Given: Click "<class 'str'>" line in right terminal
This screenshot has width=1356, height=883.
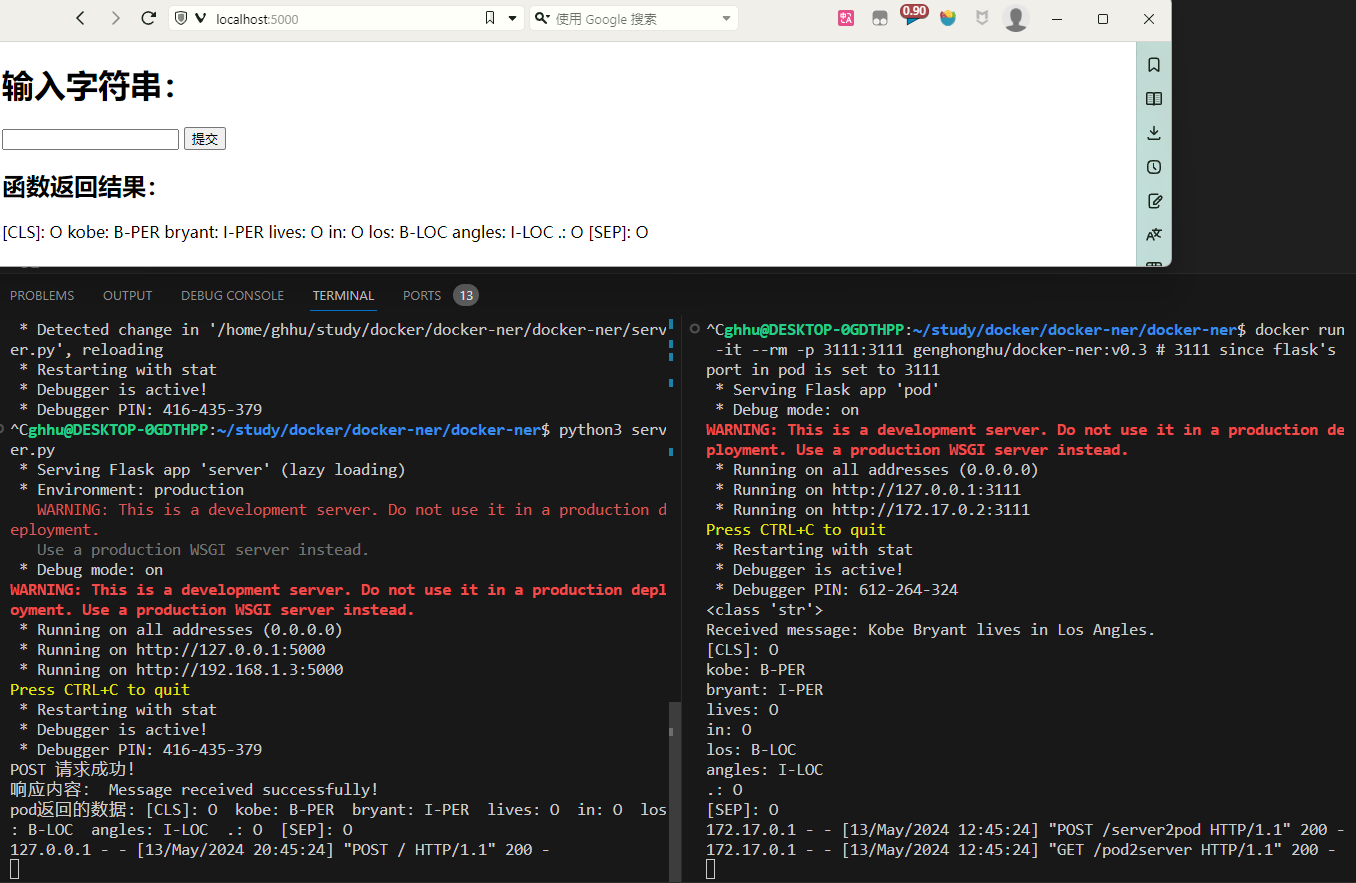Looking at the screenshot, I should (x=765, y=609).
